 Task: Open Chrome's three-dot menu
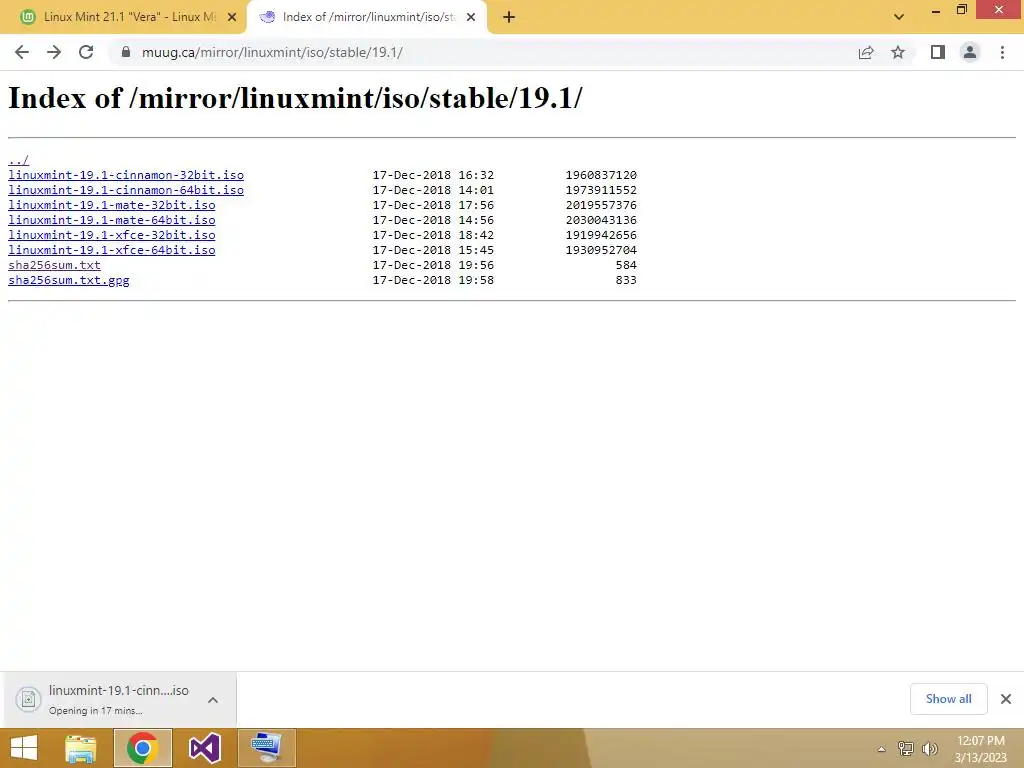point(1002,52)
